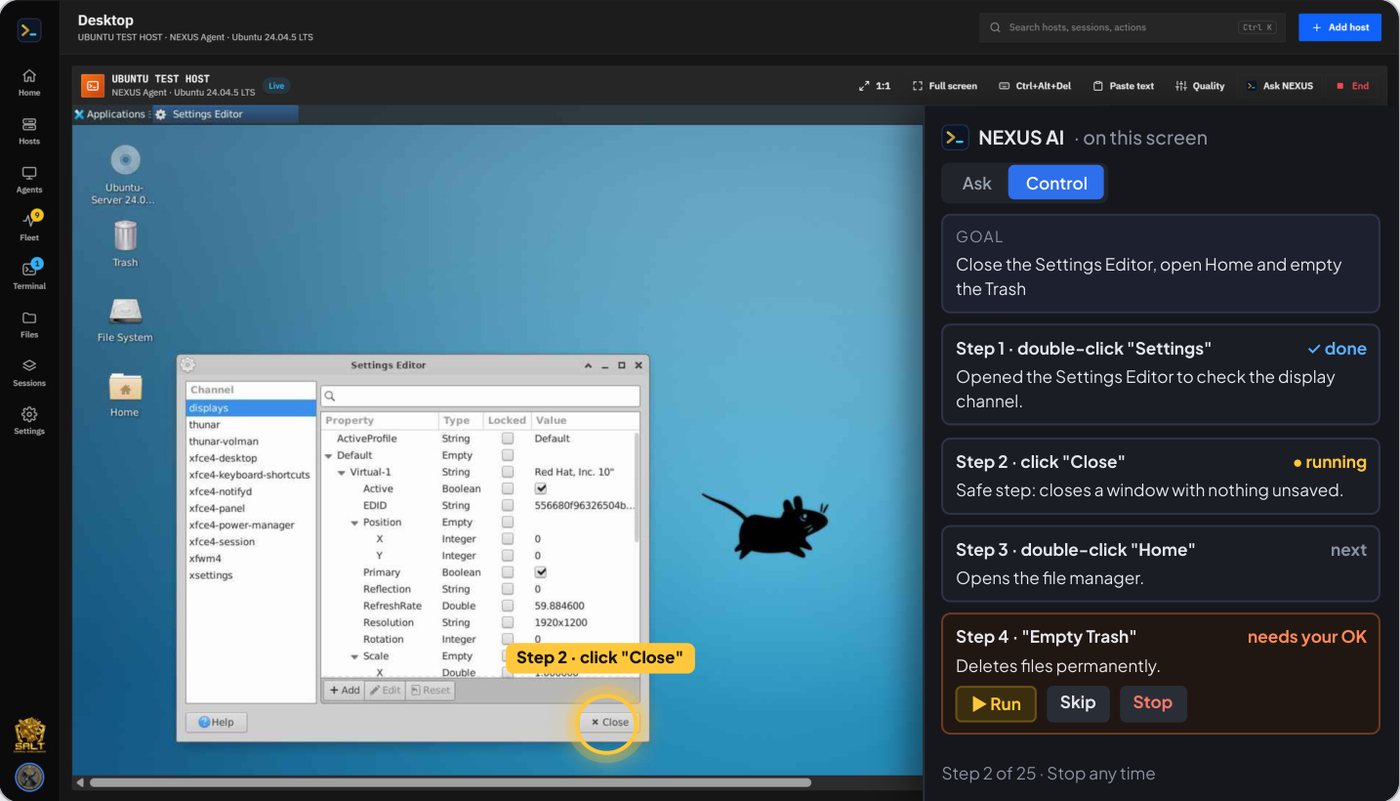The height and width of the screenshot is (801, 1400).
Task: Click the Add host button
Action: [x=1339, y=27]
